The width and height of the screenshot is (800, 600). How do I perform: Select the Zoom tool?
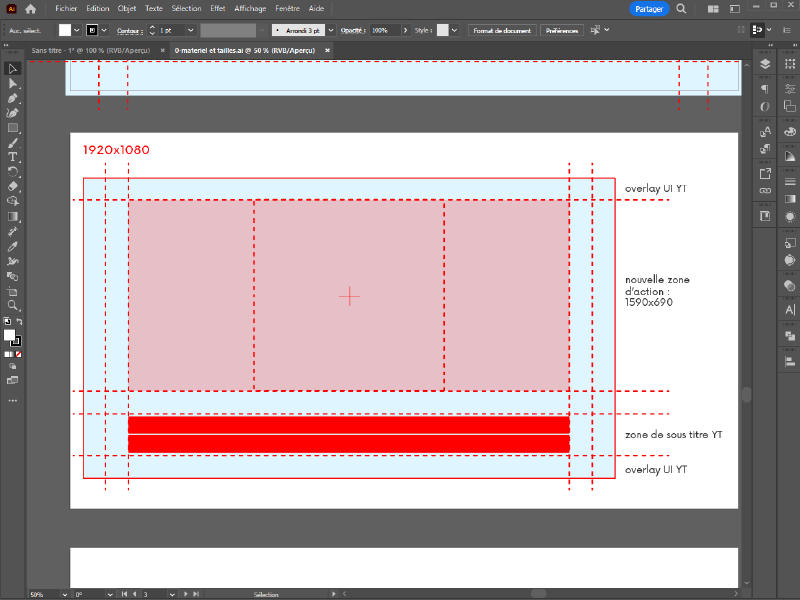(13, 305)
